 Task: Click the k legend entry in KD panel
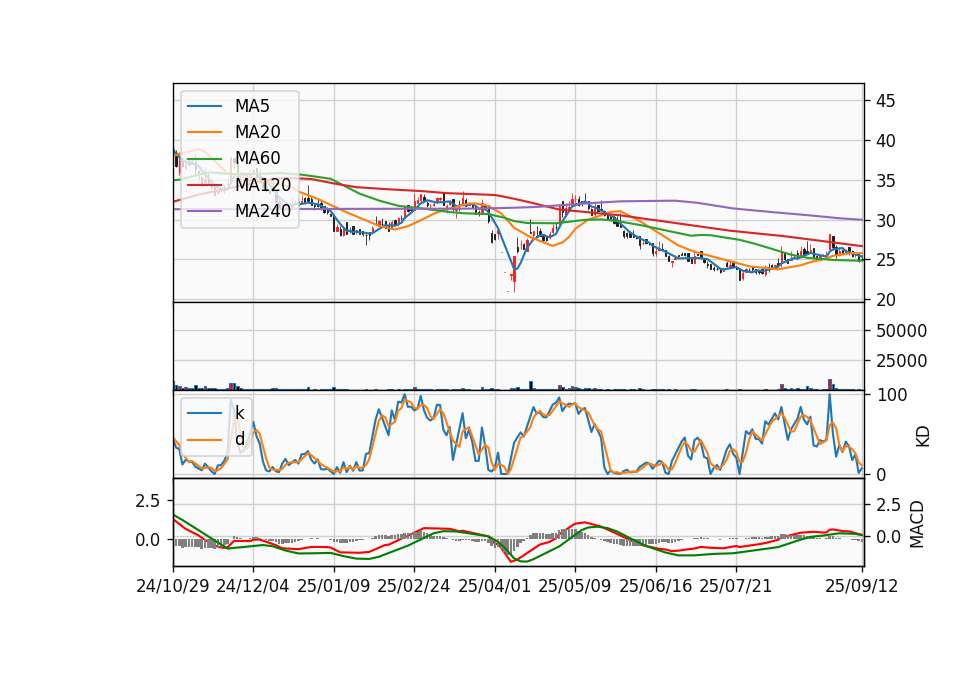216,413
